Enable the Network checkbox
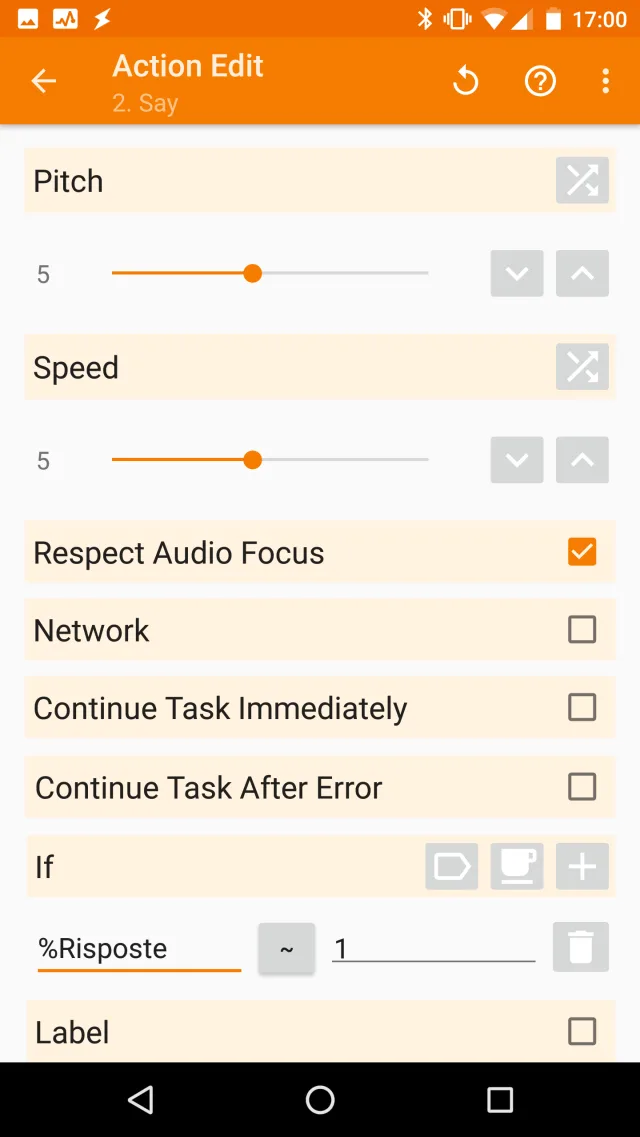This screenshot has width=640, height=1137. coord(582,629)
